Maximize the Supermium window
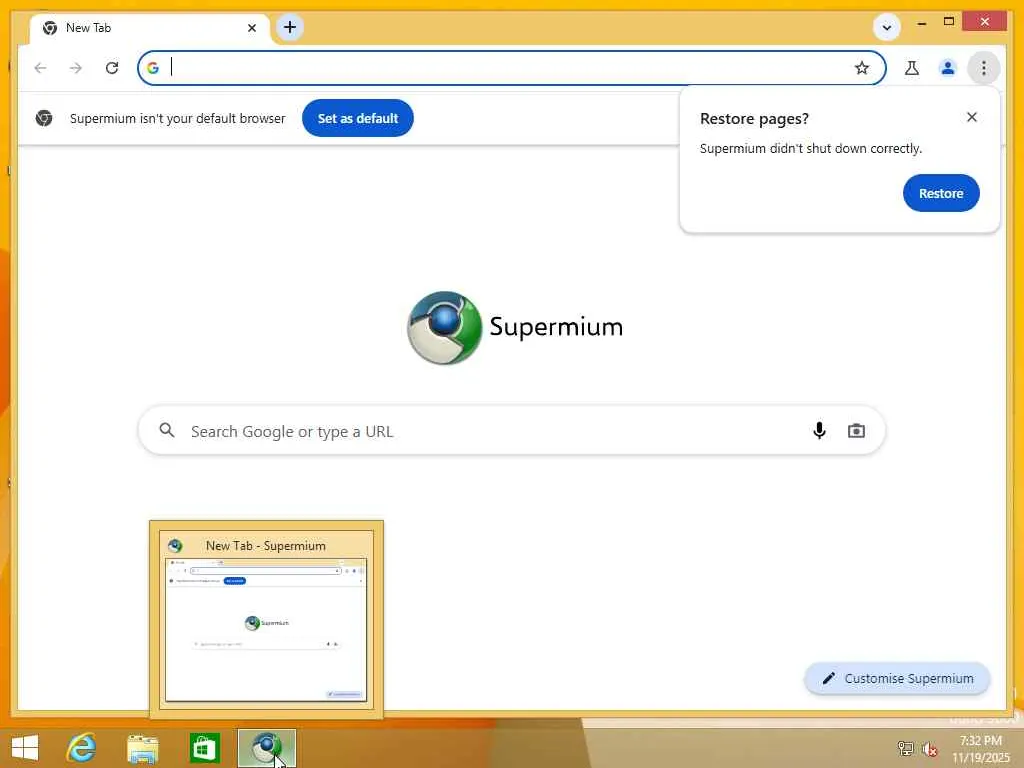This screenshot has width=1024, height=768. pyautogui.click(x=949, y=22)
